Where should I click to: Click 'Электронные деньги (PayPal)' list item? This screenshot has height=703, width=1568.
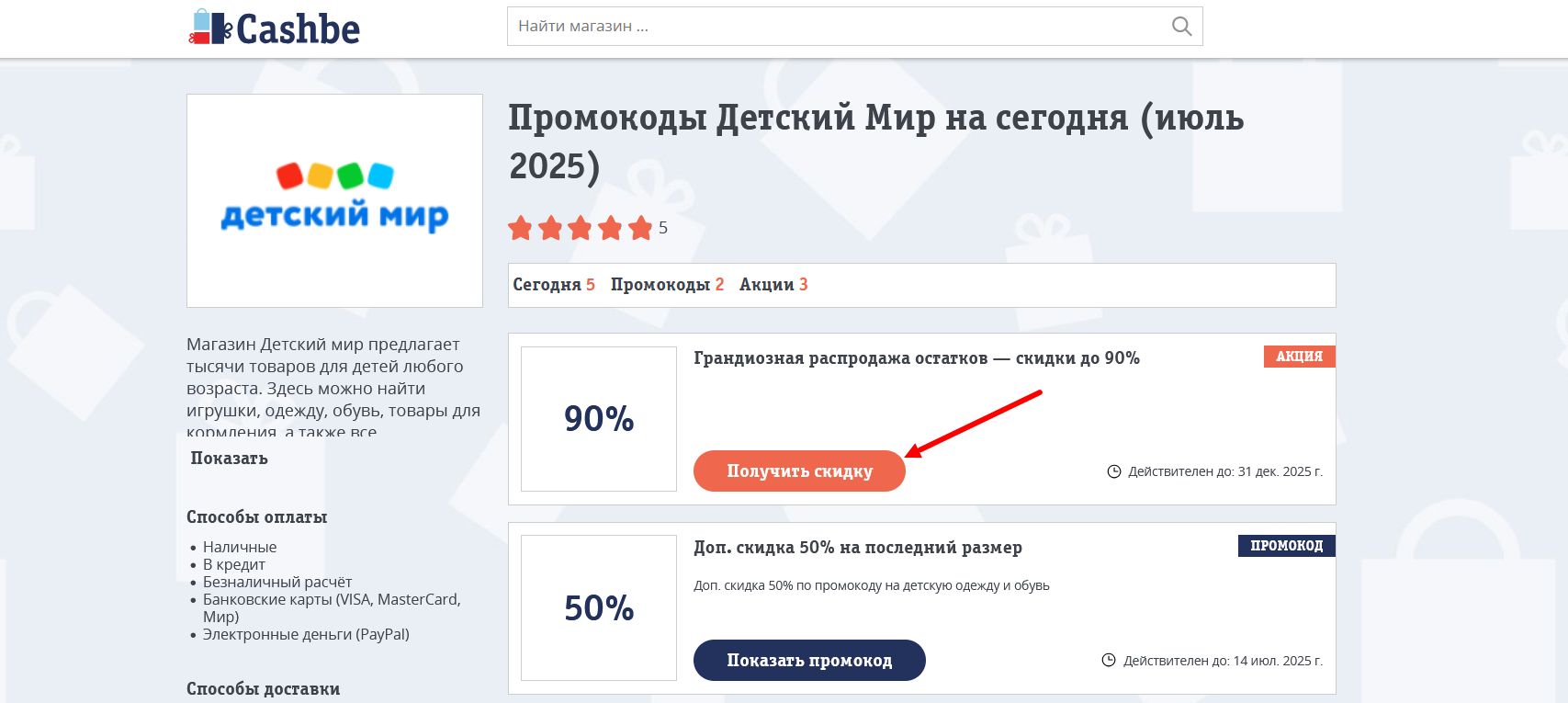point(306,634)
